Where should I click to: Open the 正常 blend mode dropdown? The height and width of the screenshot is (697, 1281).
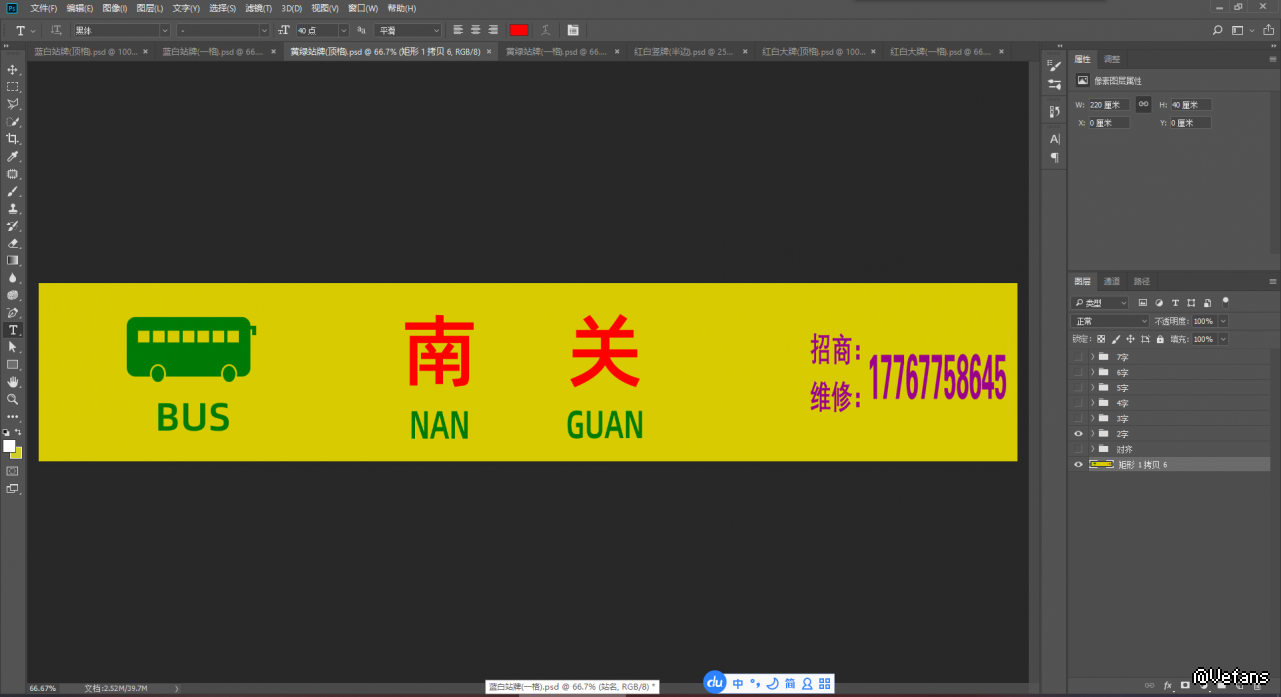coord(1110,321)
